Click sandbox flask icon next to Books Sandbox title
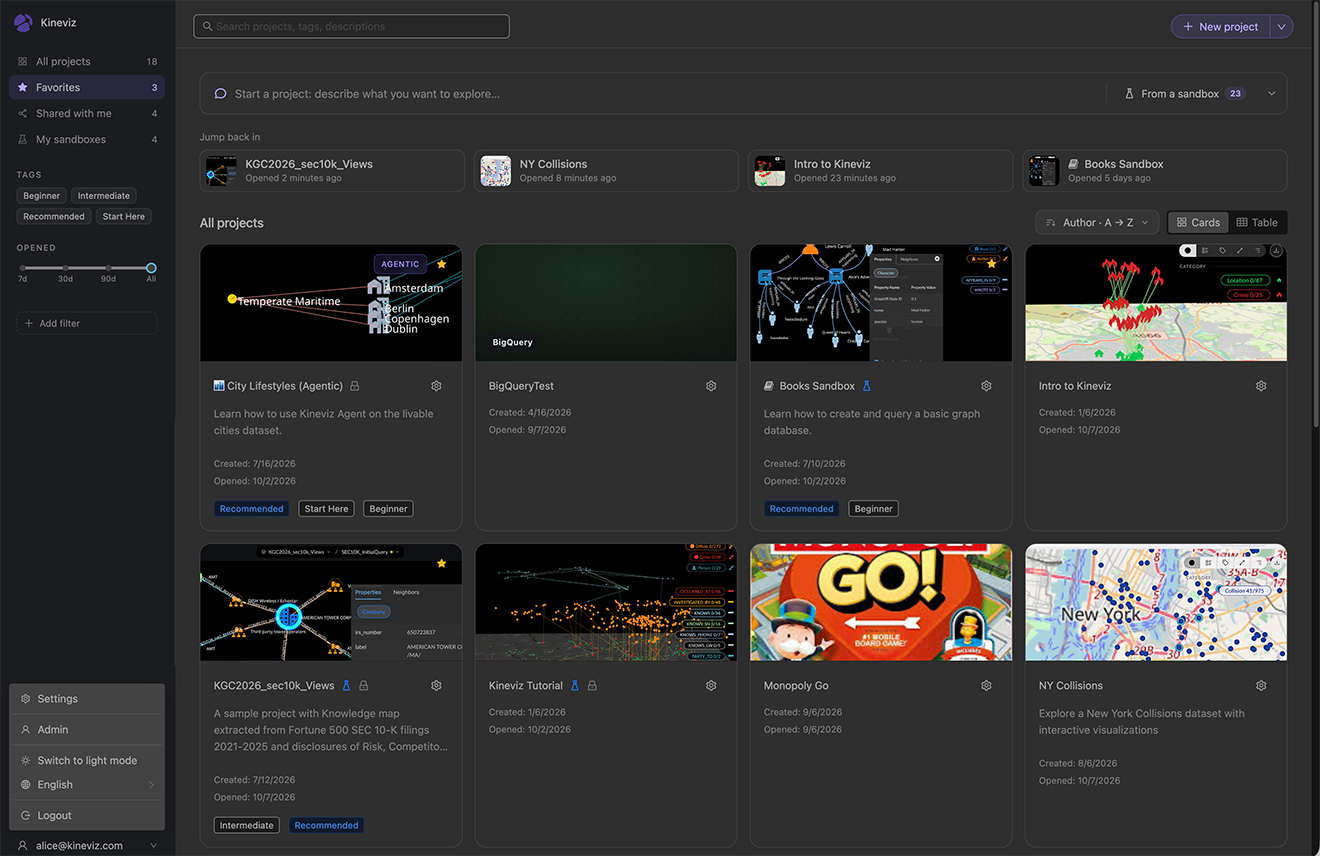Viewport: 1320px width, 856px height. tap(867, 386)
